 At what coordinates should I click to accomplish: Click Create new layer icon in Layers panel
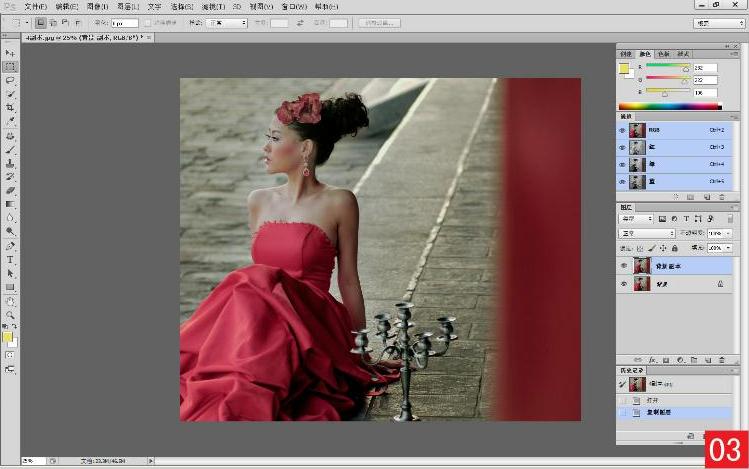708,360
